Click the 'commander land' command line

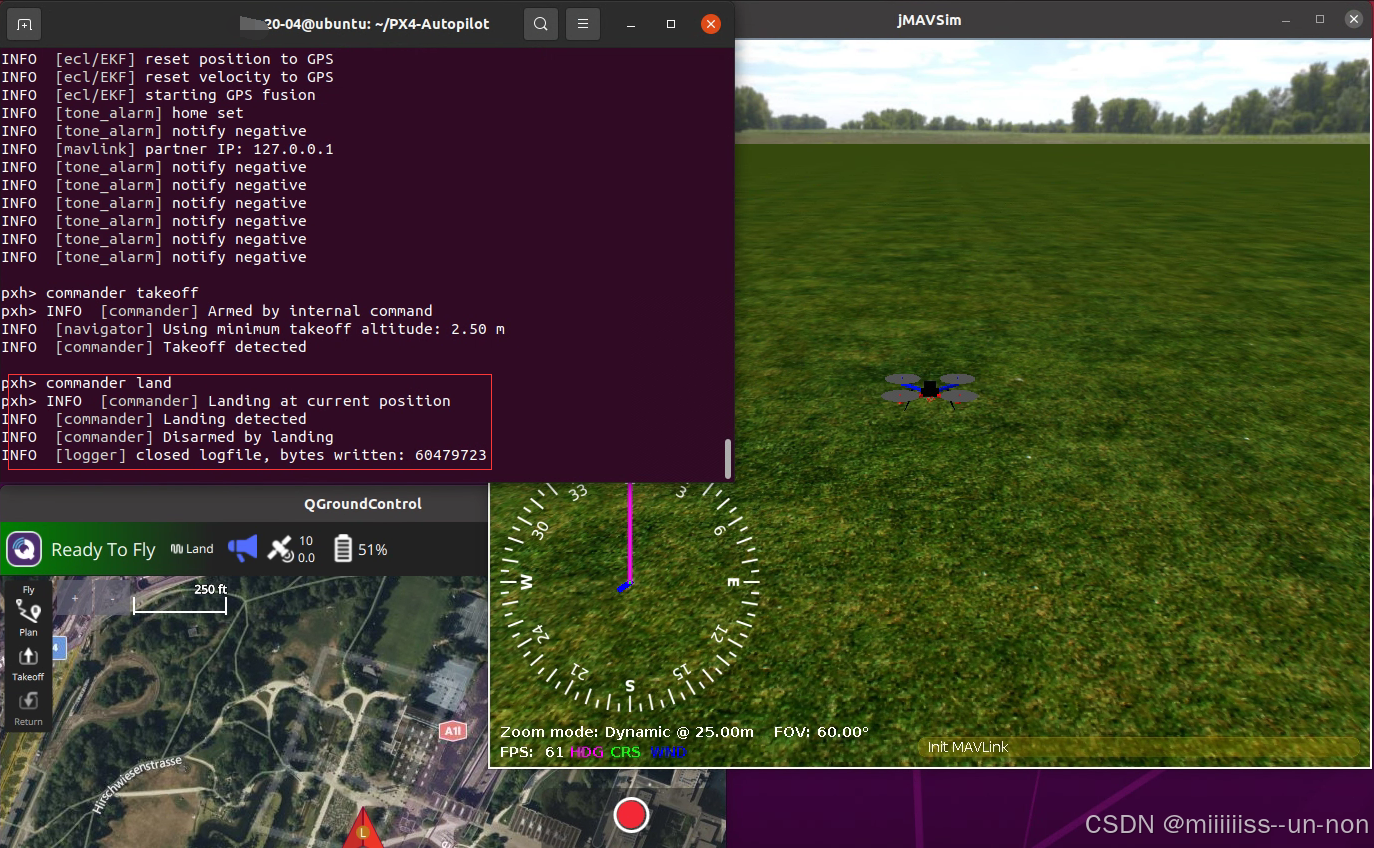click(87, 383)
